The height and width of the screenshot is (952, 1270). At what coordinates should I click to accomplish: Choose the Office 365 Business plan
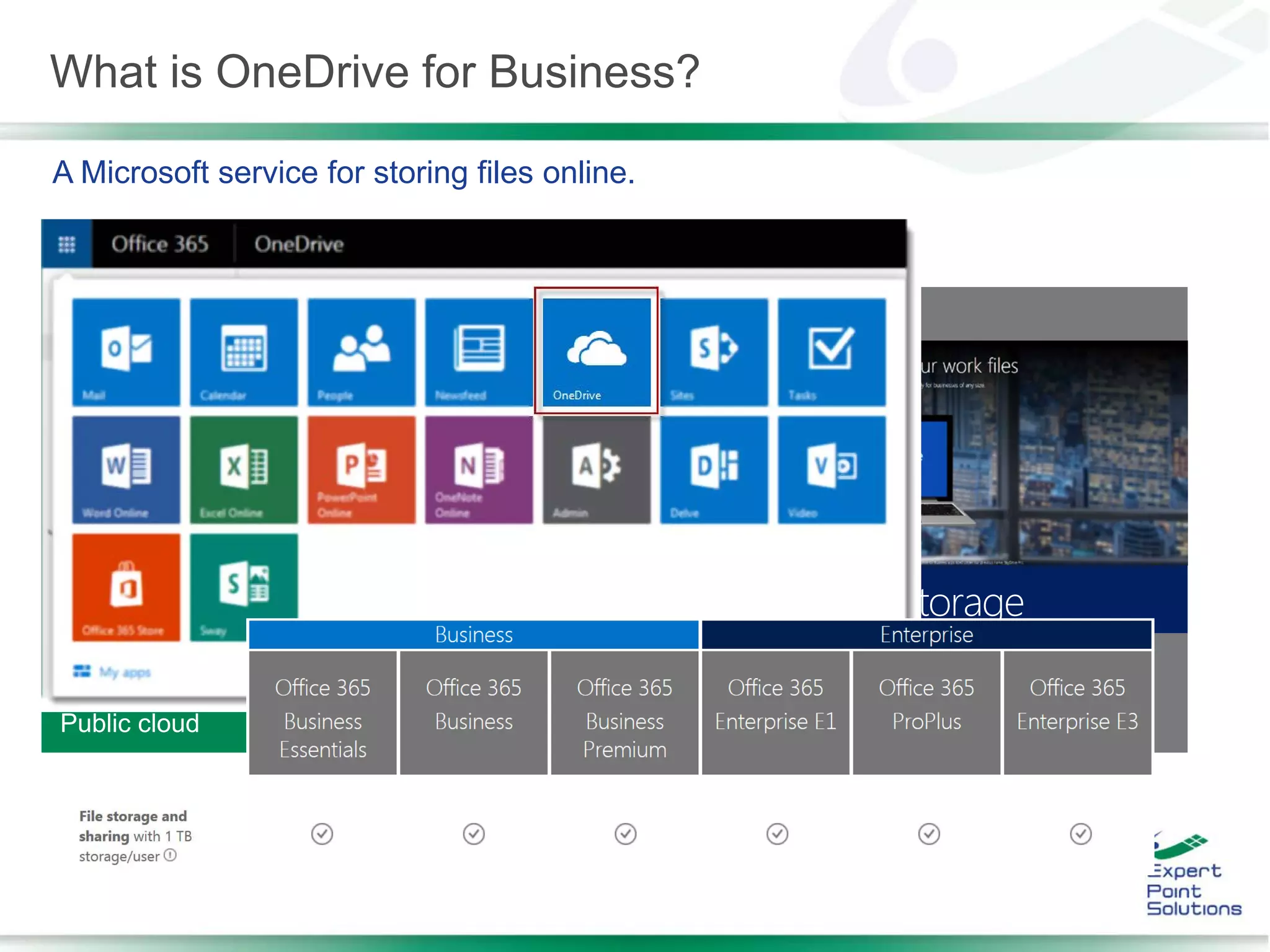coord(474,713)
